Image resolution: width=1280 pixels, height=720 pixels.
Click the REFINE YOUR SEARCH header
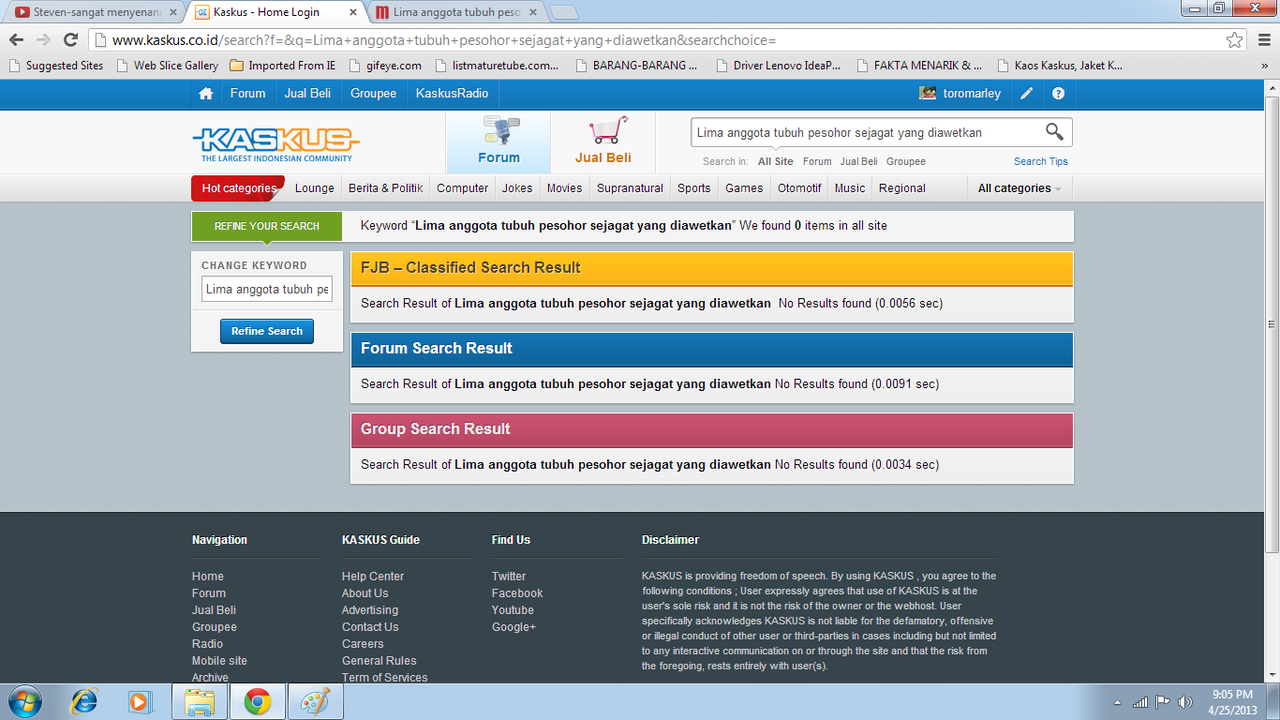267,226
